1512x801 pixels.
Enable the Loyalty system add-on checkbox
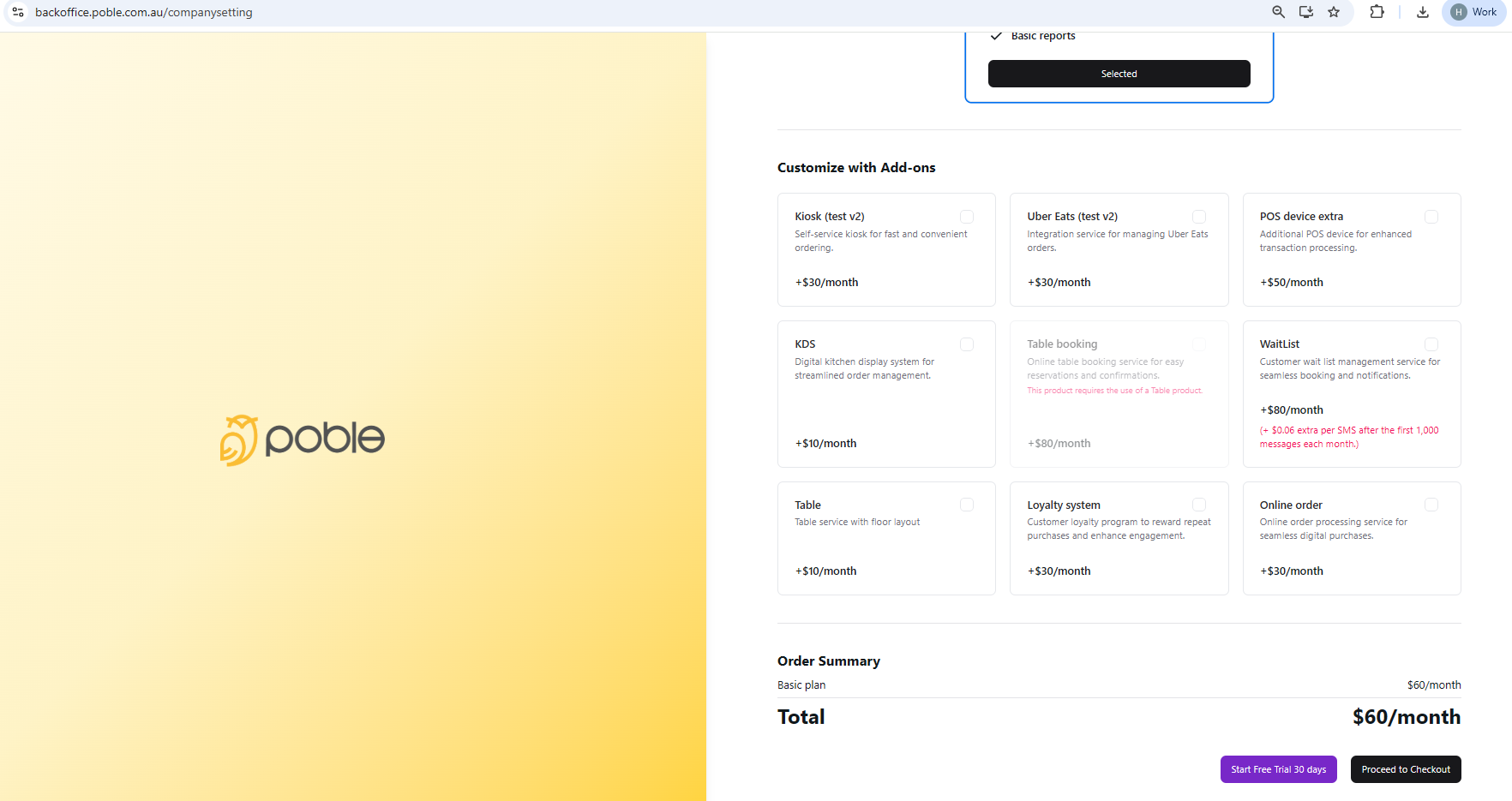click(1199, 505)
